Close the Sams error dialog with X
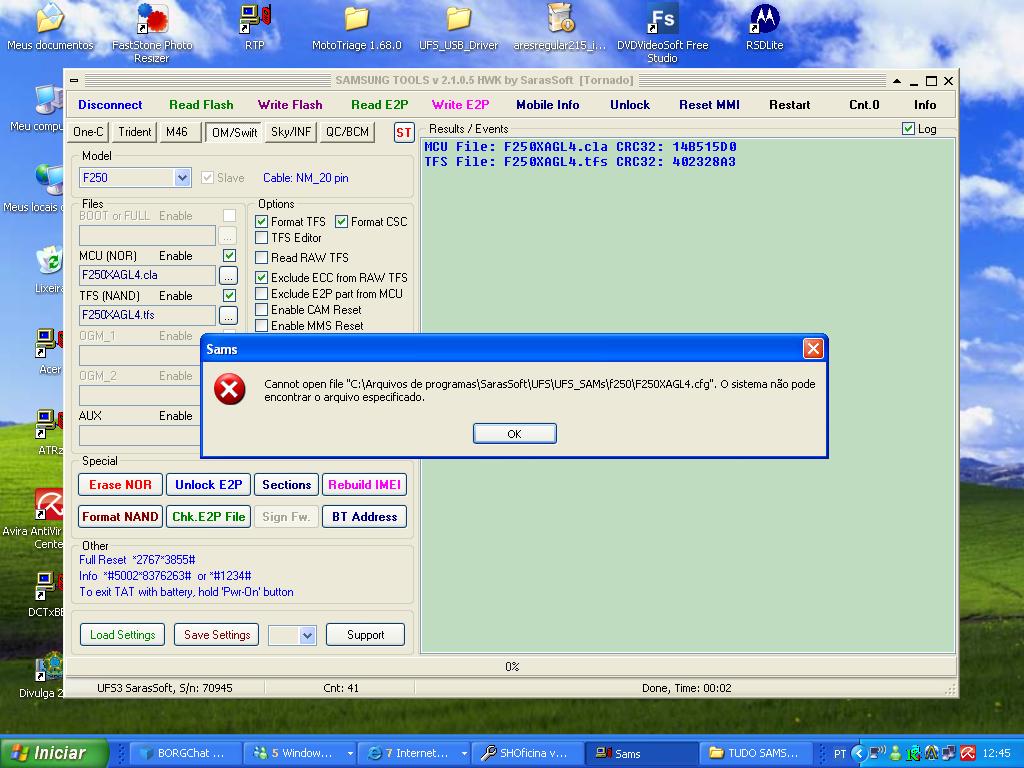Screen dimensions: 1024x768 [813, 349]
